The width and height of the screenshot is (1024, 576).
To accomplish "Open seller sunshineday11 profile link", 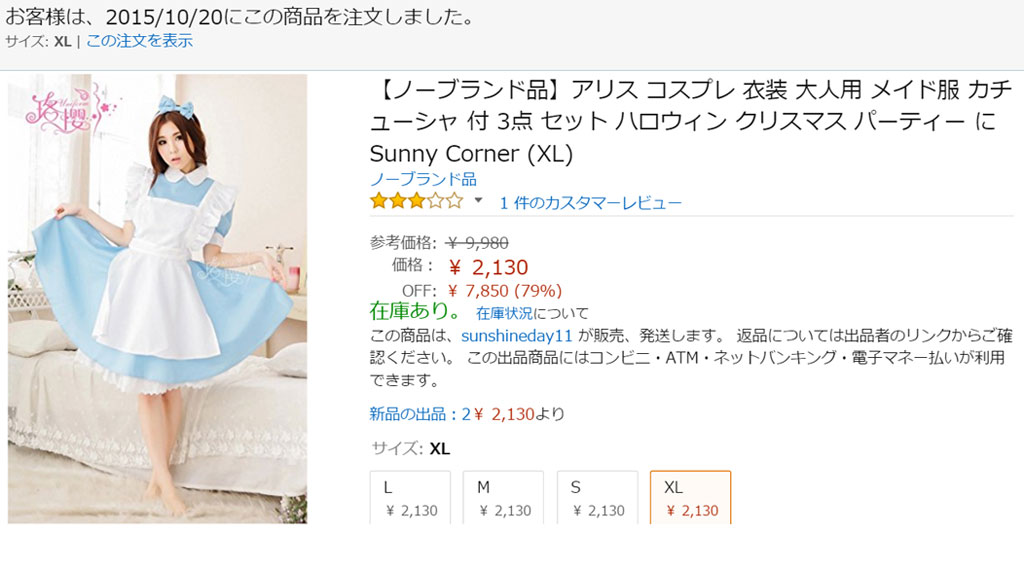I will (x=517, y=336).
